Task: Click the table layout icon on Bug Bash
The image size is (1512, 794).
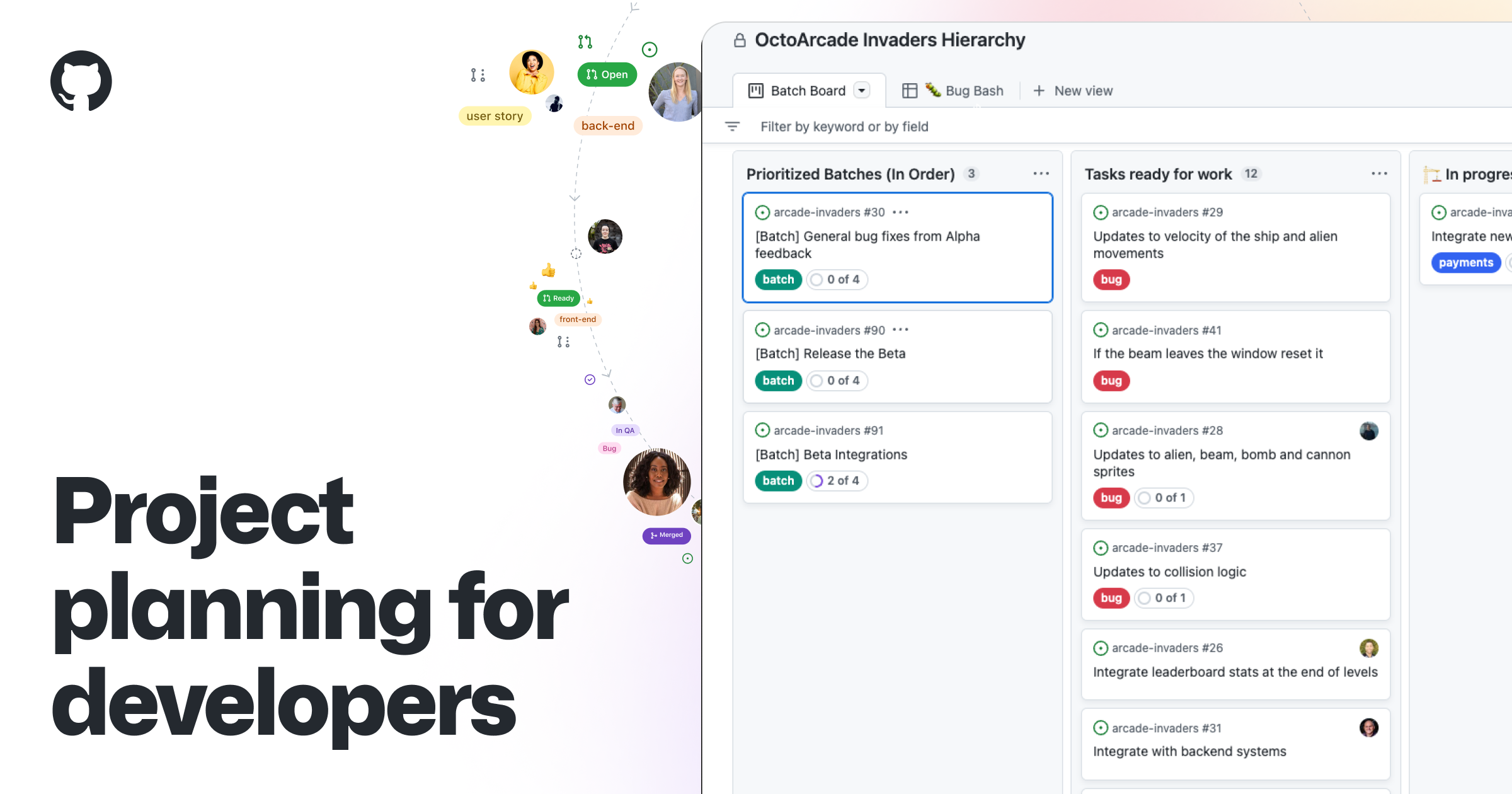Action: point(909,91)
